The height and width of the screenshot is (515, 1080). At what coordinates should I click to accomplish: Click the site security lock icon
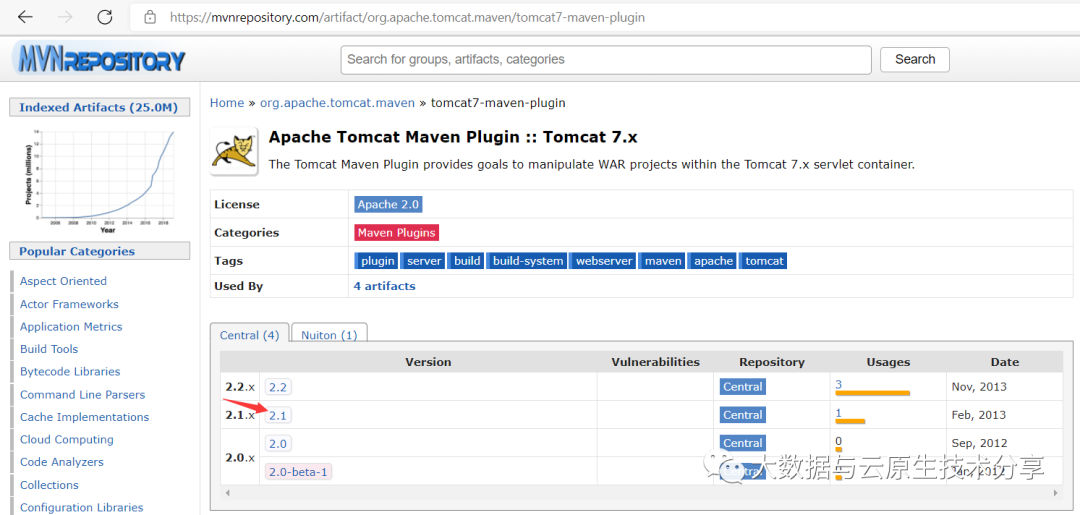pos(150,17)
